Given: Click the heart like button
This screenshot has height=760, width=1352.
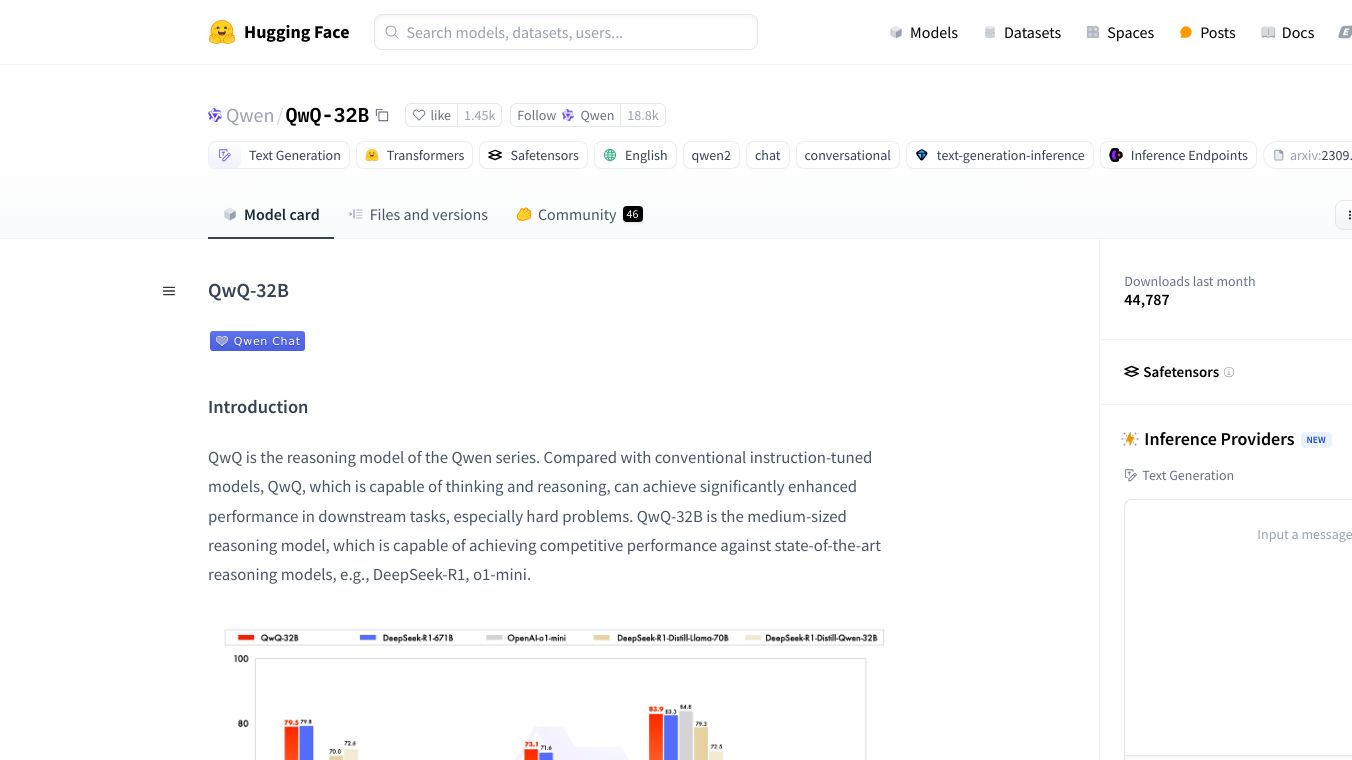Looking at the screenshot, I should (432, 115).
